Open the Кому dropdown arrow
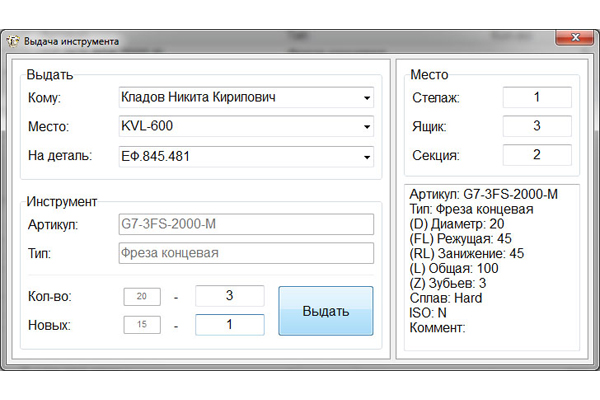This screenshot has height=400, width=600. point(367,98)
